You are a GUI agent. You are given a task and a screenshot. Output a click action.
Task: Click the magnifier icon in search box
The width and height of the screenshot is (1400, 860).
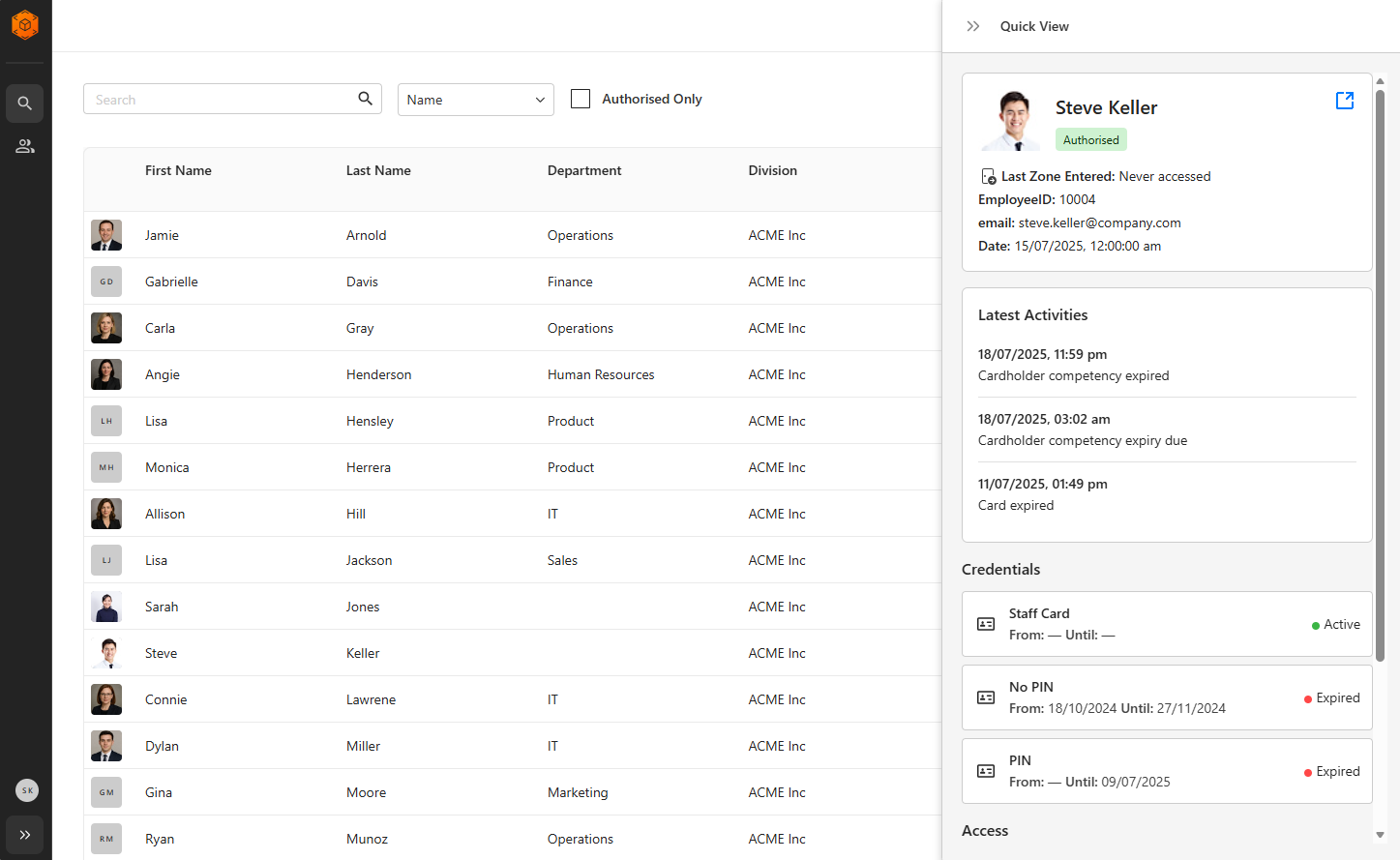point(365,99)
